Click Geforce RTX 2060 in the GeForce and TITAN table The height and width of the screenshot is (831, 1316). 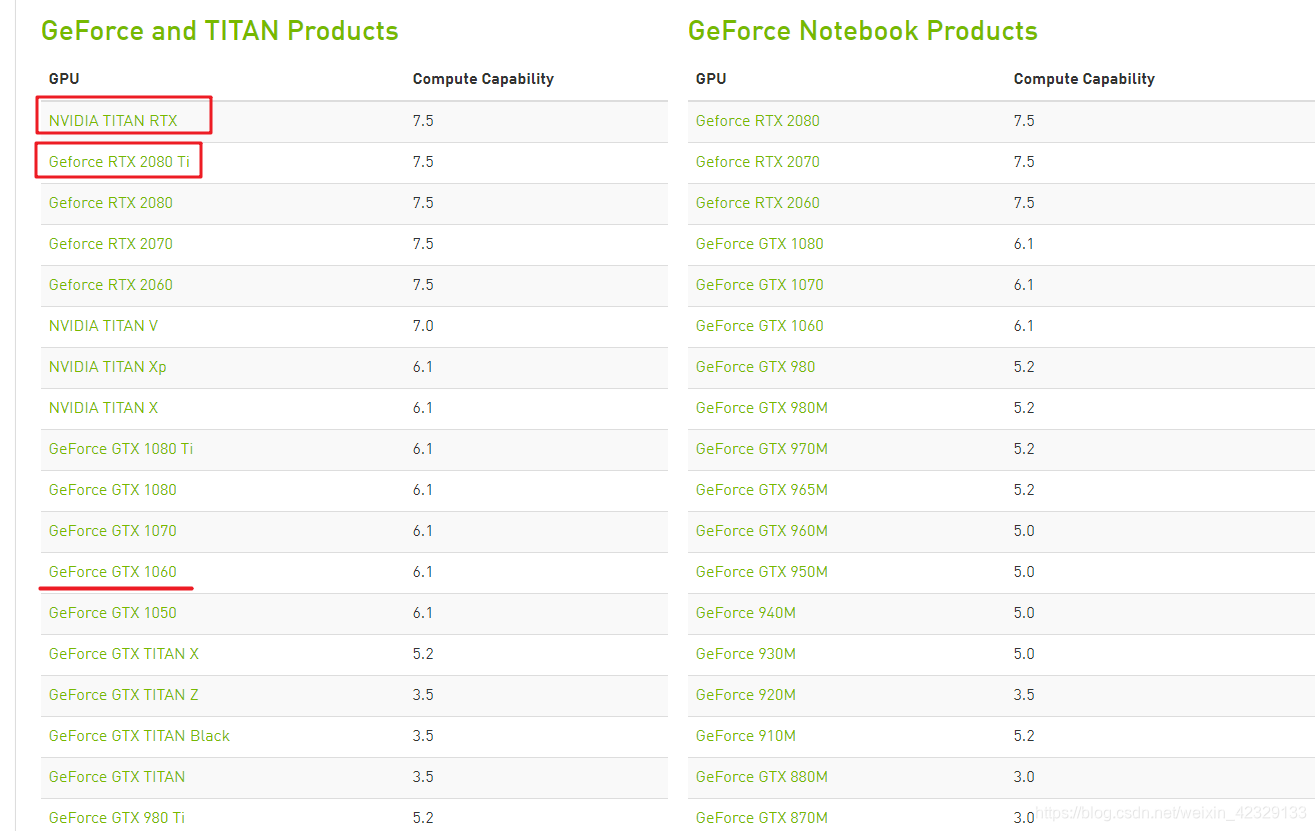click(111, 285)
